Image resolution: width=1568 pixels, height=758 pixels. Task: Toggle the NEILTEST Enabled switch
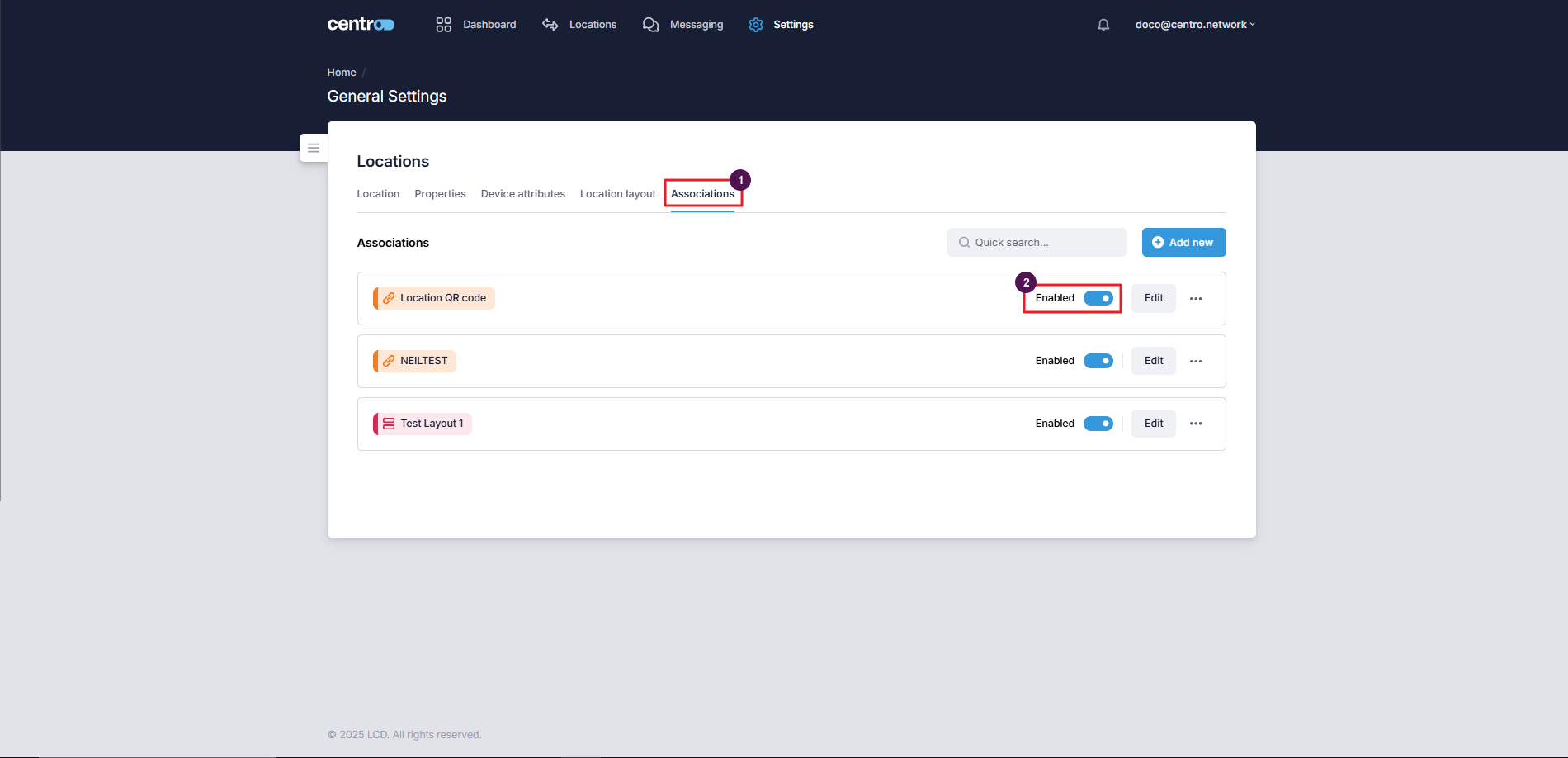click(1098, 361)
